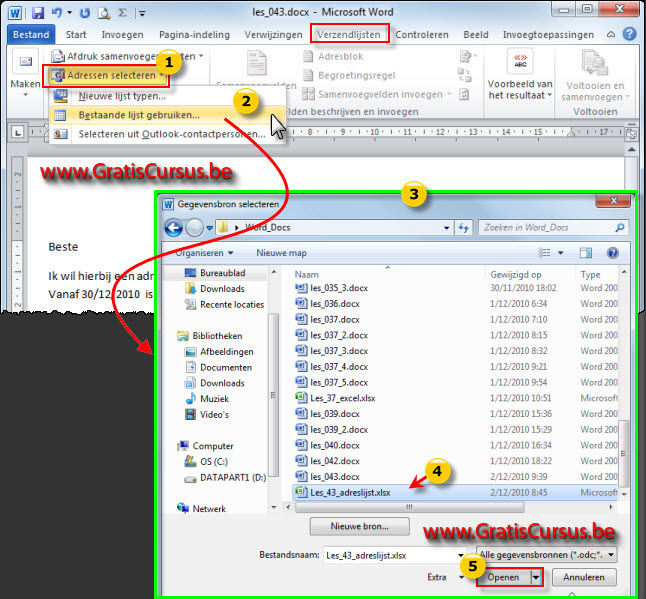This screenshot has height=599, width=646.
Task: Click the Undo icon in quick access toolbar
Action: point(56,13)
